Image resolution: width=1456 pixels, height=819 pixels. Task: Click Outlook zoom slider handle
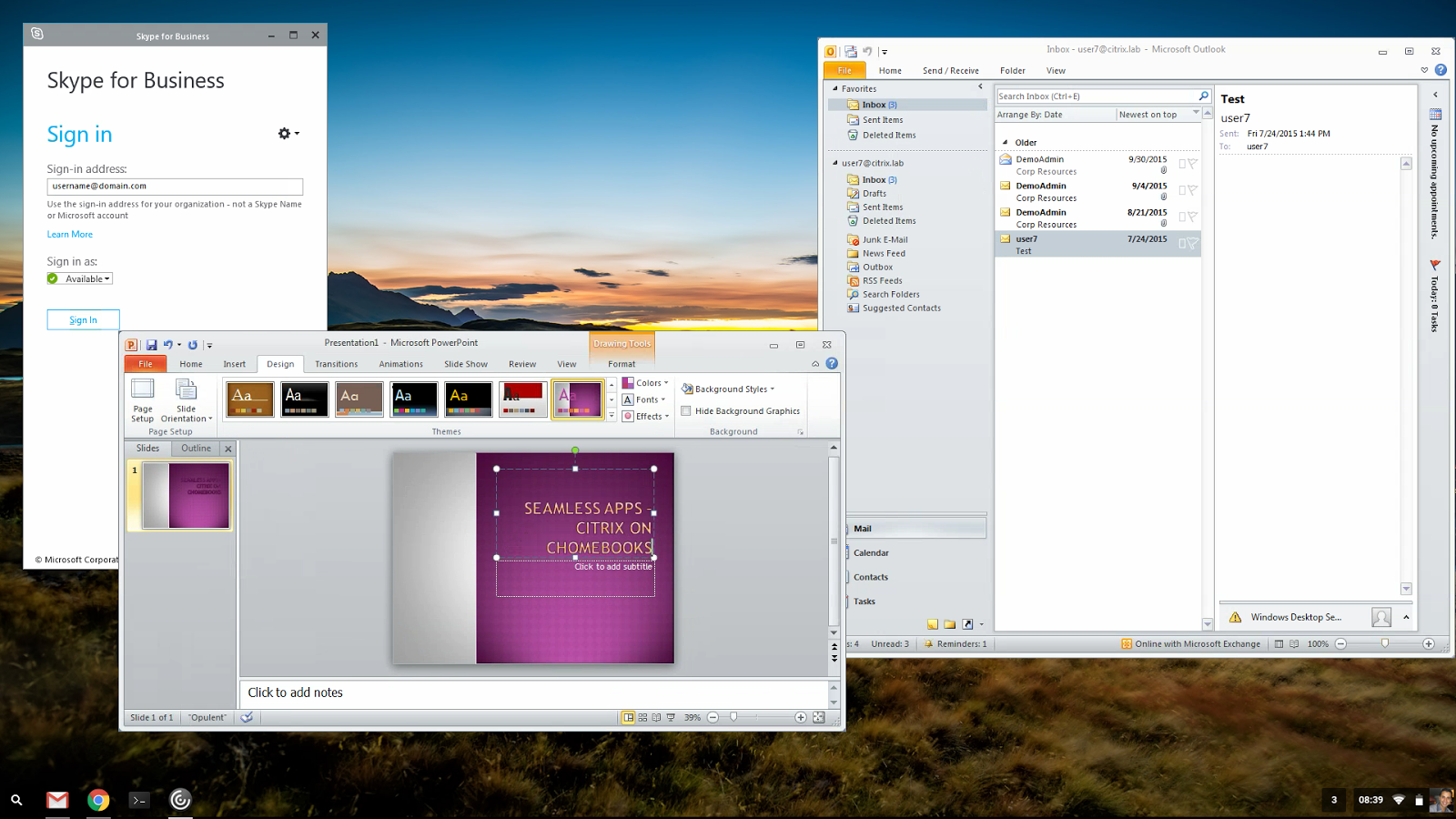click(1385, 643)
